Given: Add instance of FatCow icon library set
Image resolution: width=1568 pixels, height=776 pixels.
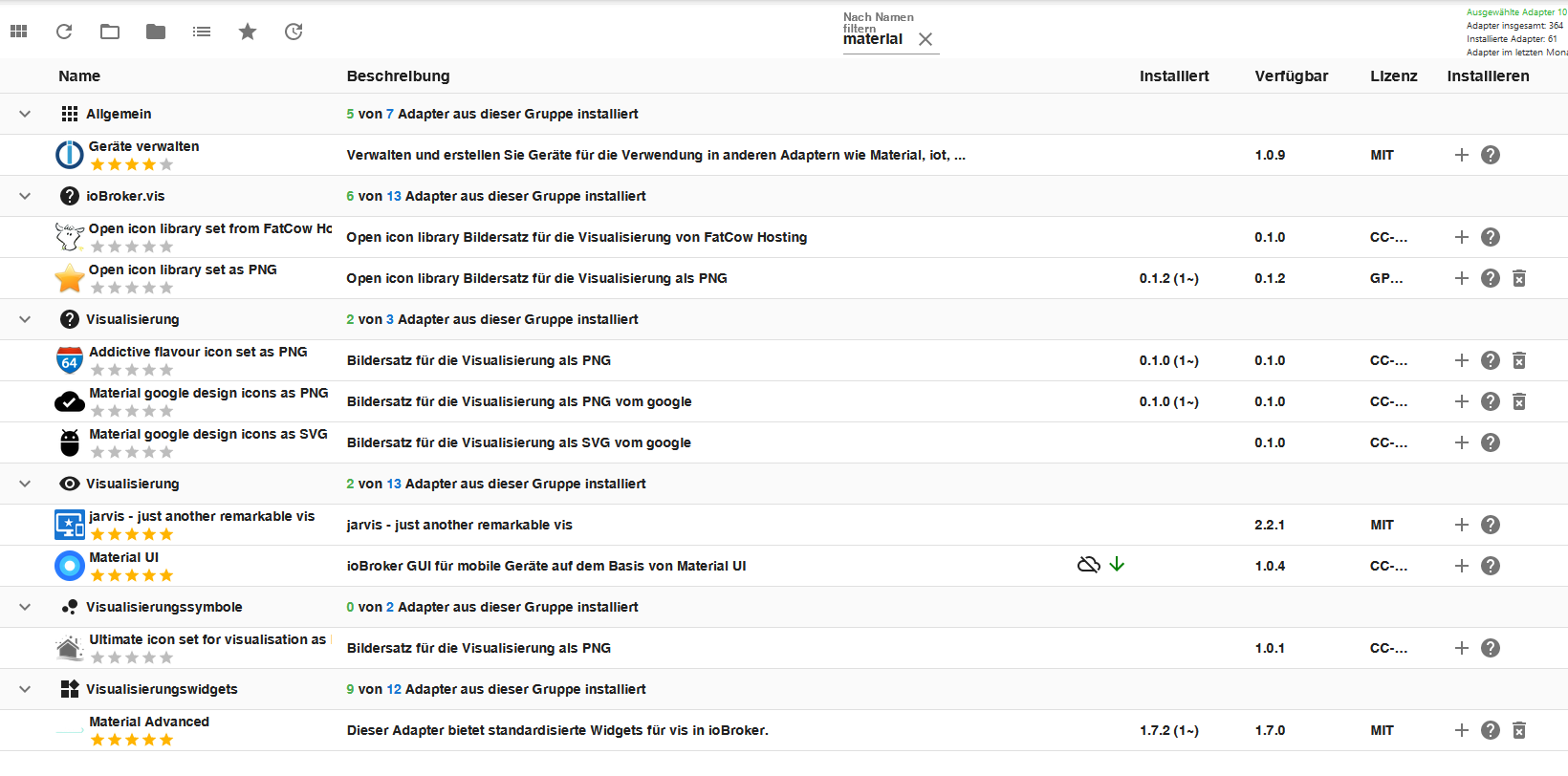Looking at the screenshot, I should (x=1462, y=237).
